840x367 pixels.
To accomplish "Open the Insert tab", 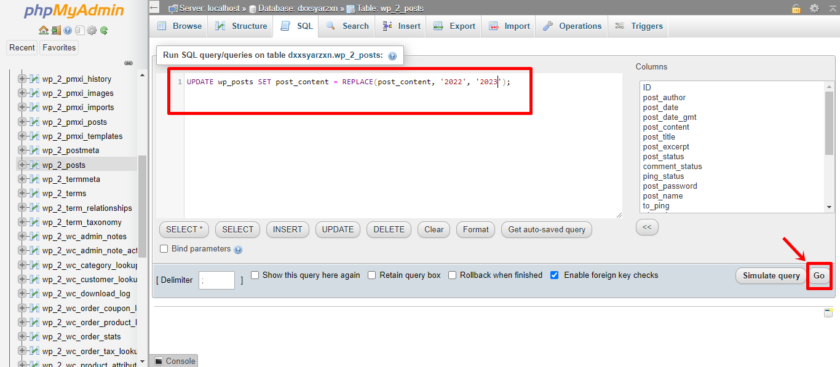I will point(401,26).
